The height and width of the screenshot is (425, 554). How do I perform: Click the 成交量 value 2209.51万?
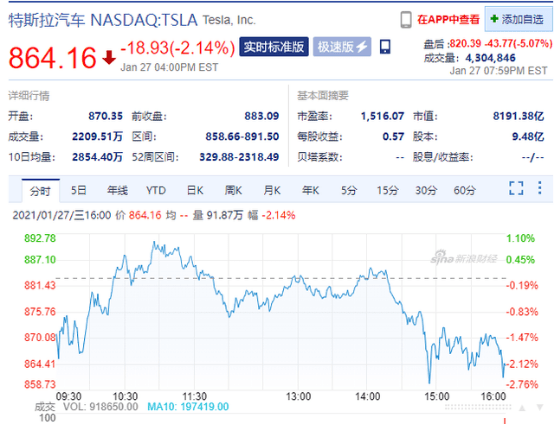(x=97, y=136)
